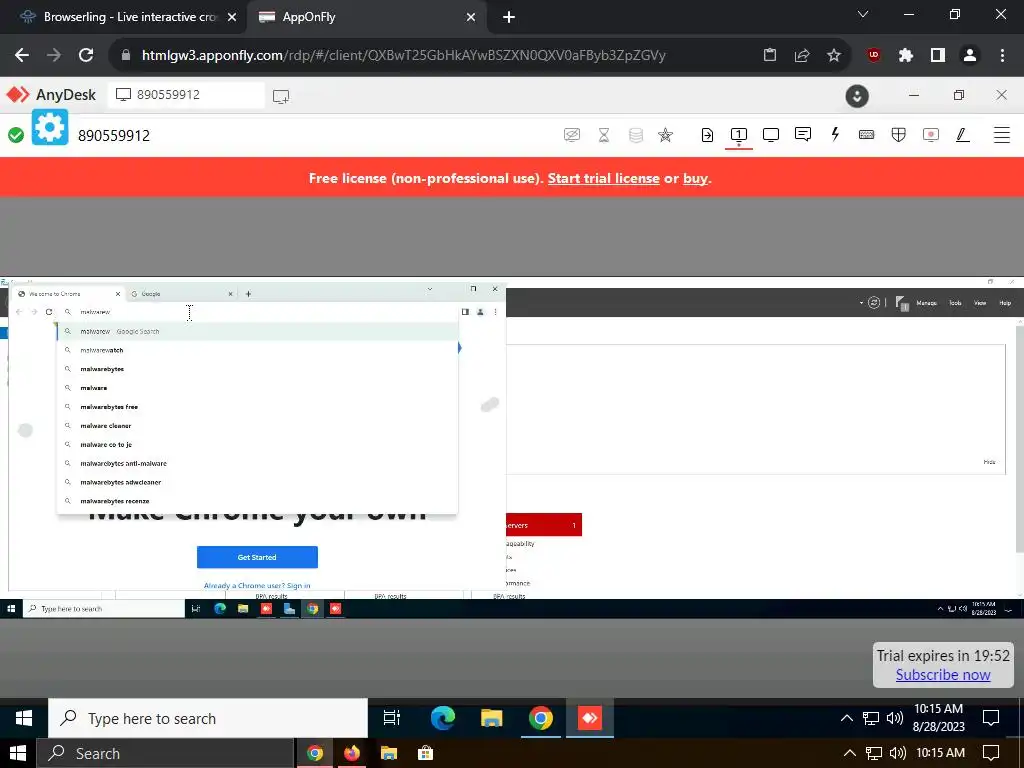Screen dimensions: 1024x768
Task: Open AnyDesk session settings gear icon
Action: point(50,127)
